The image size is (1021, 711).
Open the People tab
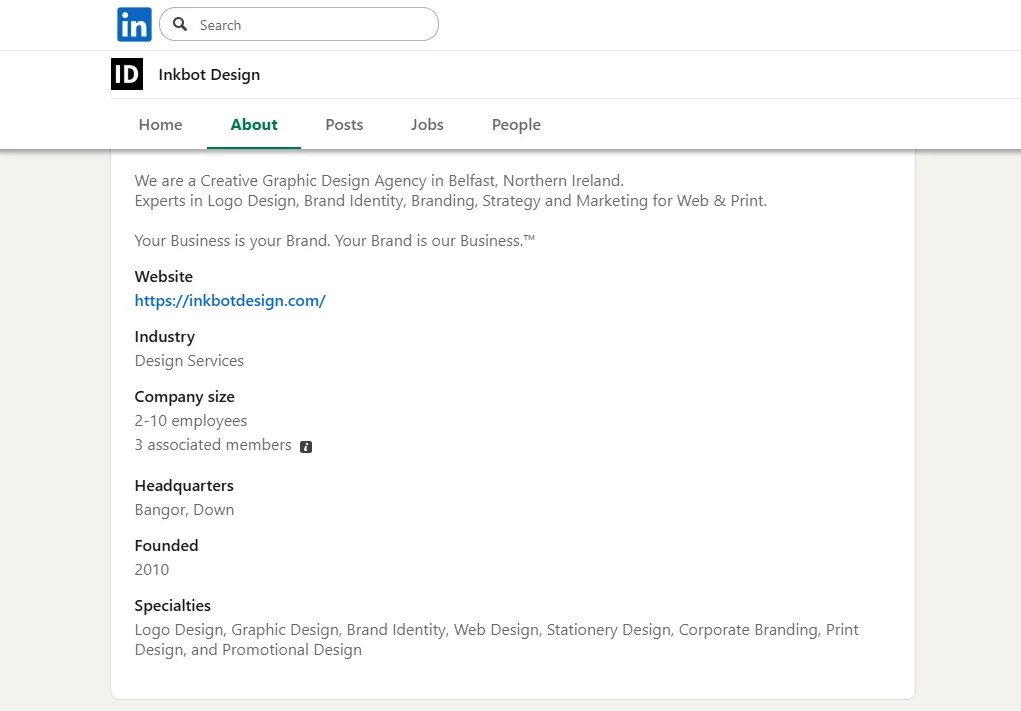(516, 124)
